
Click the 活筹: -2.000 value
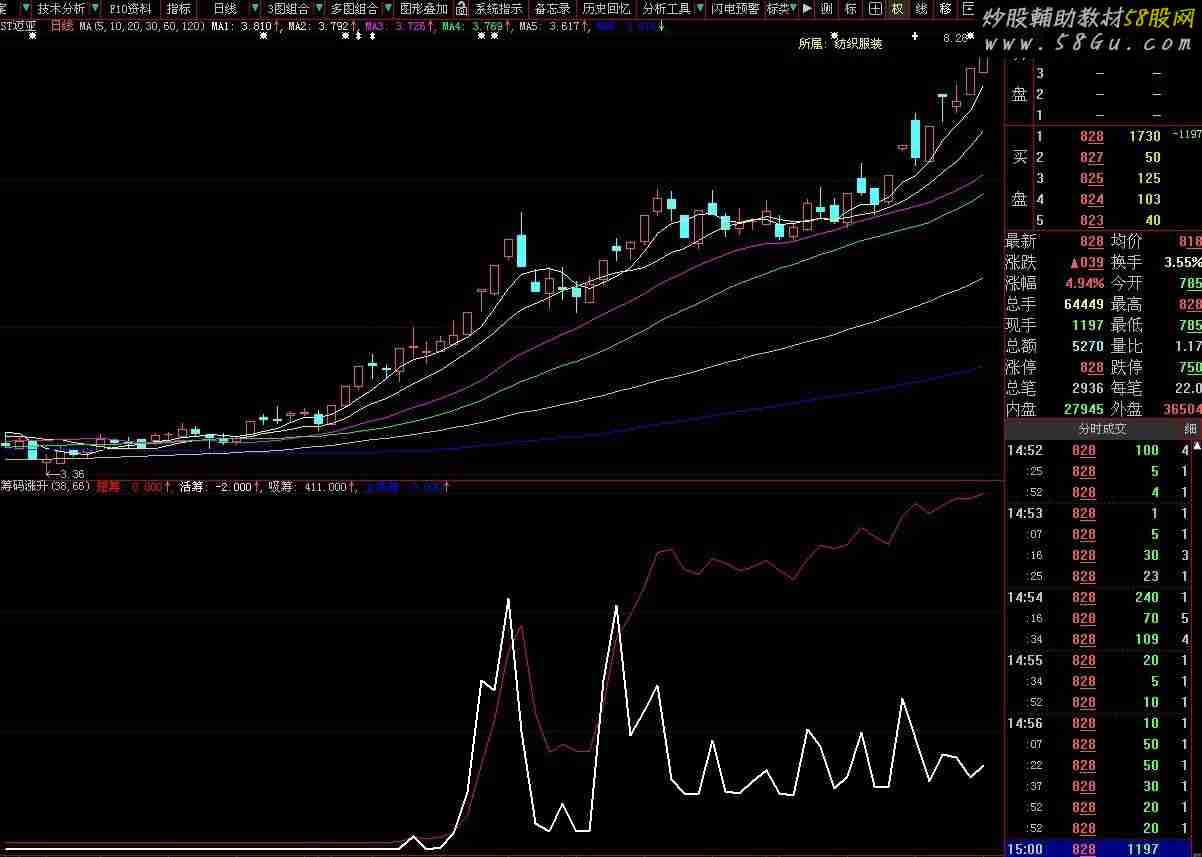(216, 487)
